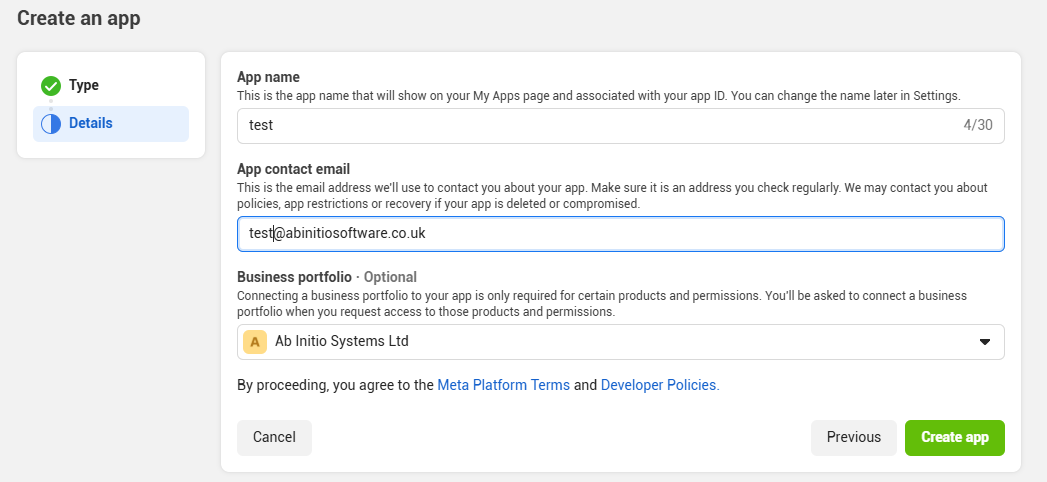Click the App name description text
This screenshot has width=1047, height=482.
[598, 96]
